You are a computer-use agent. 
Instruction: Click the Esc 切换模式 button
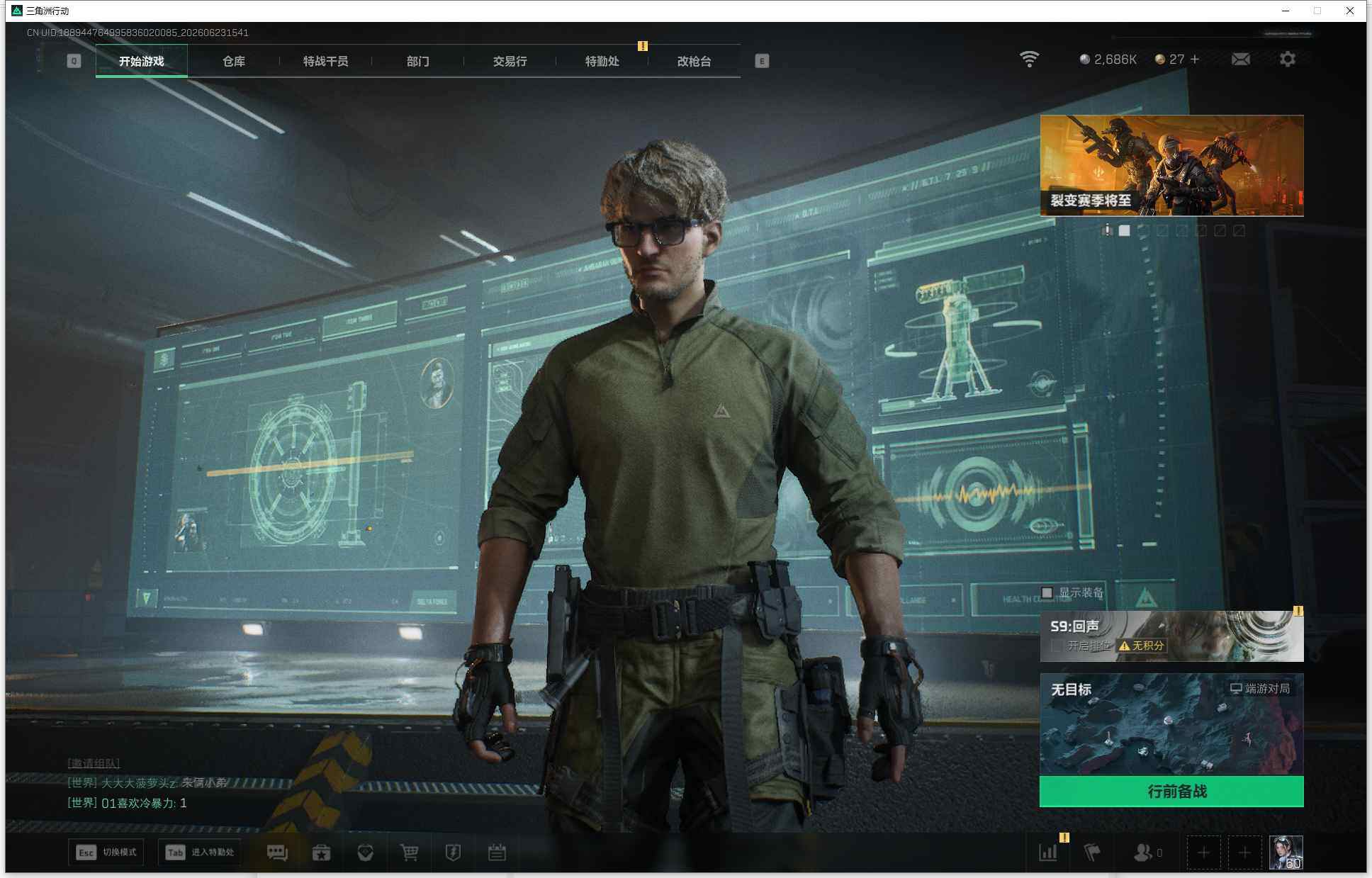106,852
